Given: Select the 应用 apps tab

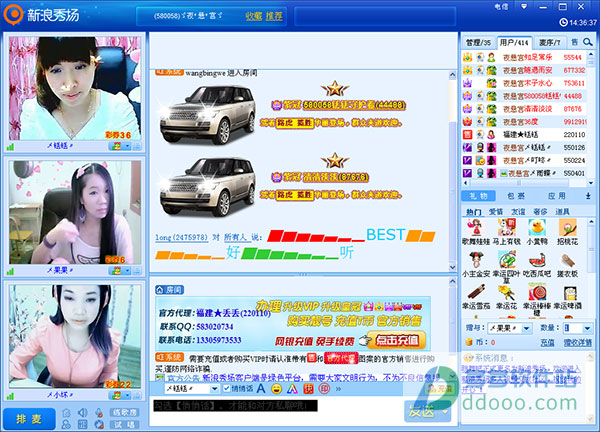Looking at the screenshot, I should coord(556,196).
